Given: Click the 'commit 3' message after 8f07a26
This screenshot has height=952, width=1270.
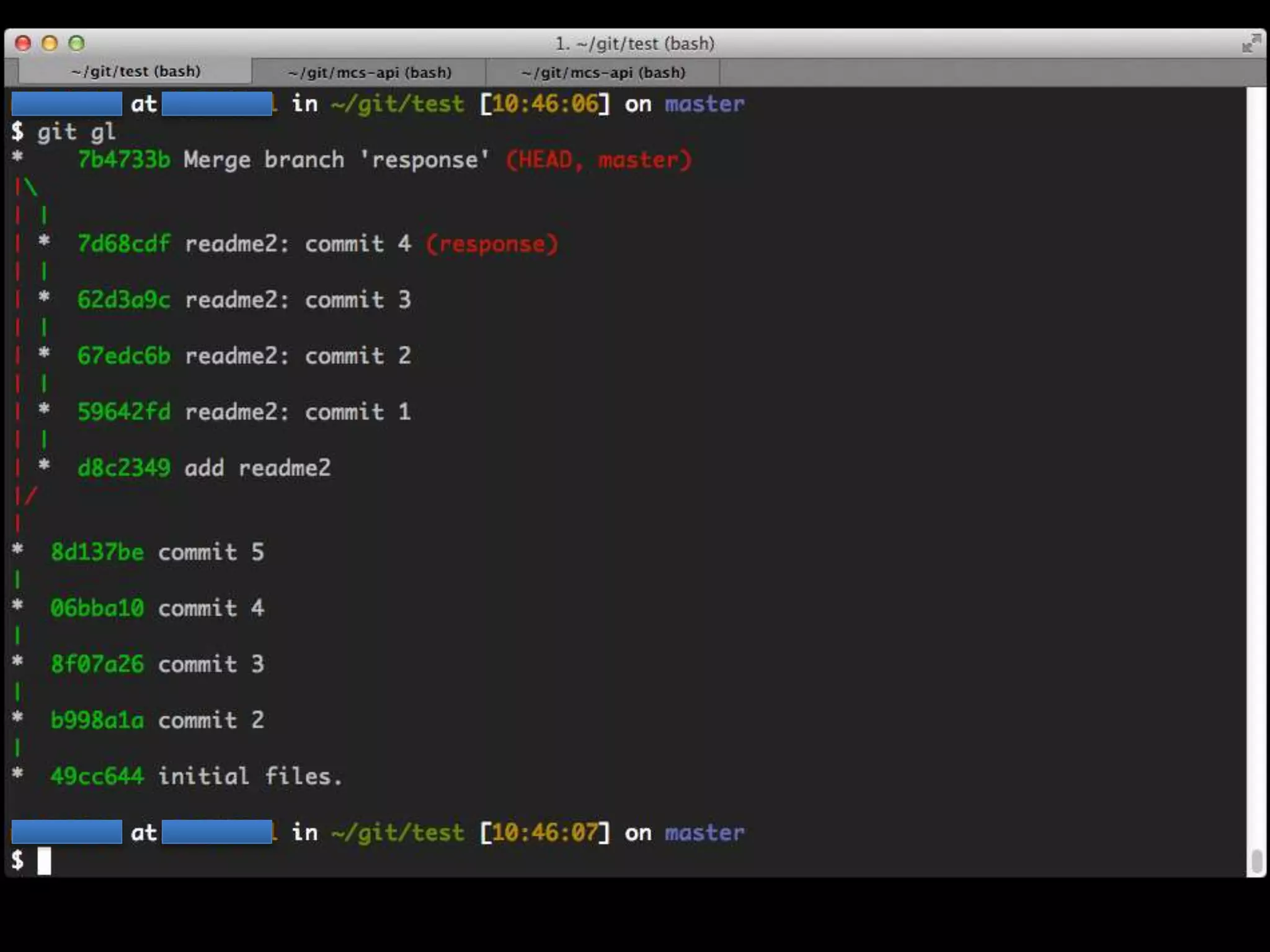Looking at the screenshot, I should [211, 664].
